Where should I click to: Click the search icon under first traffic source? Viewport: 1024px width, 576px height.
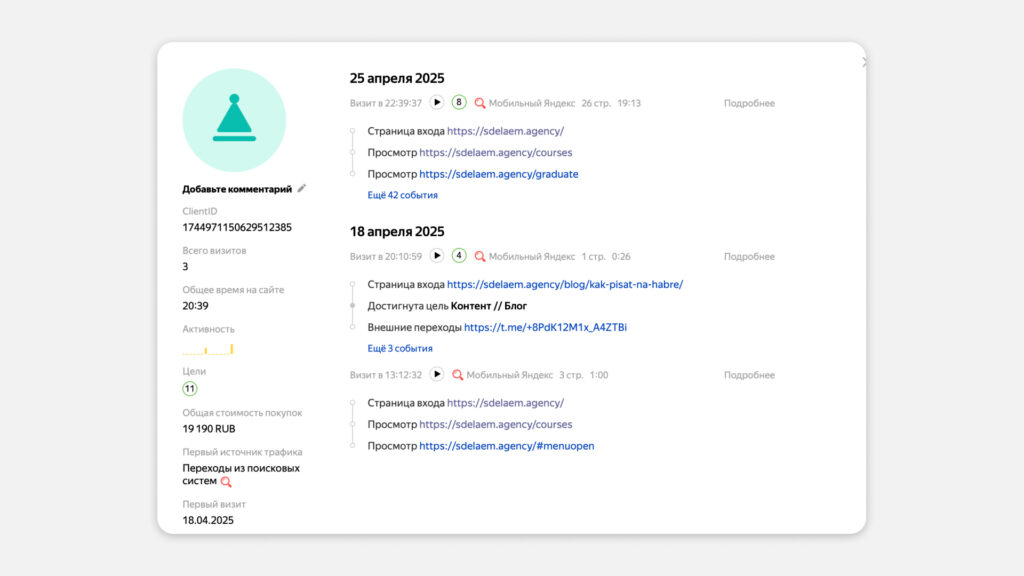tap(226, 482)
